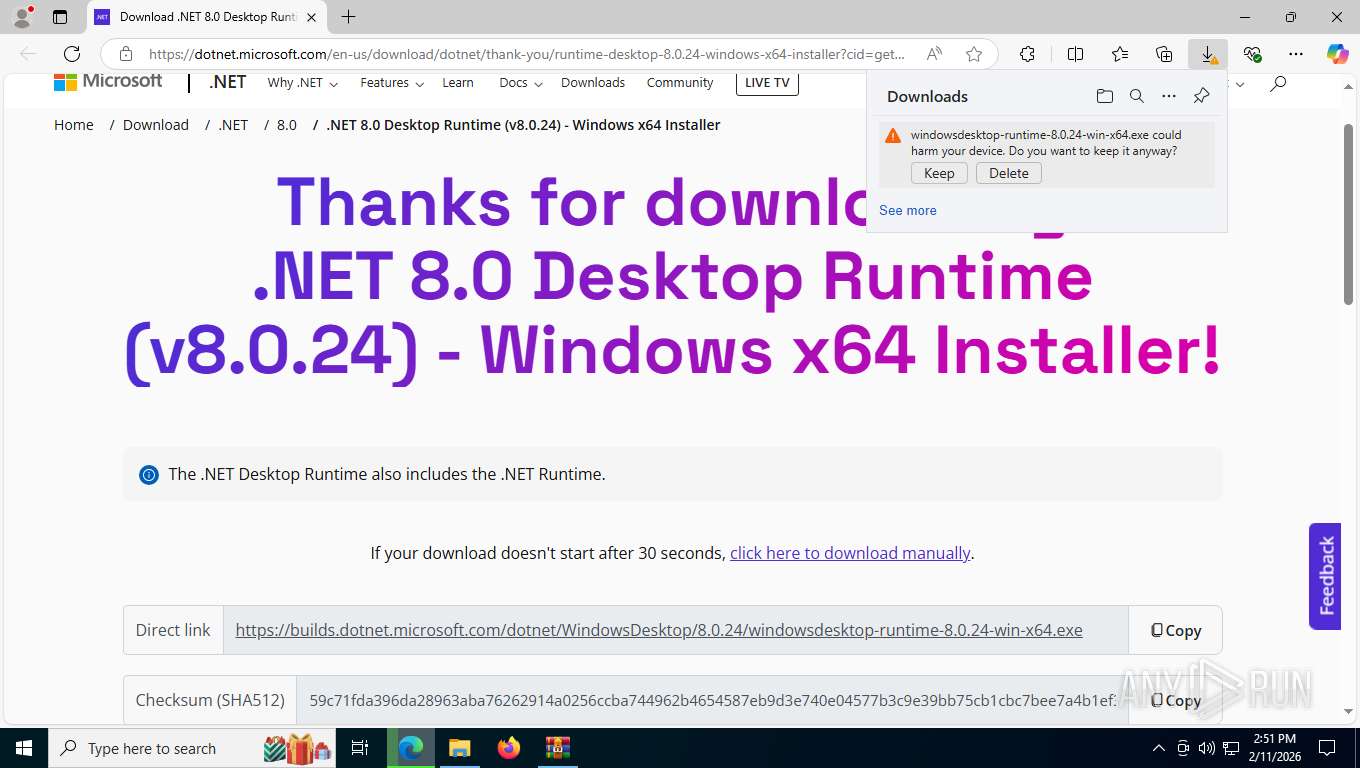Click the taskbar search box
Viewport: 1360px width, 768px height.
click(192, 748)
